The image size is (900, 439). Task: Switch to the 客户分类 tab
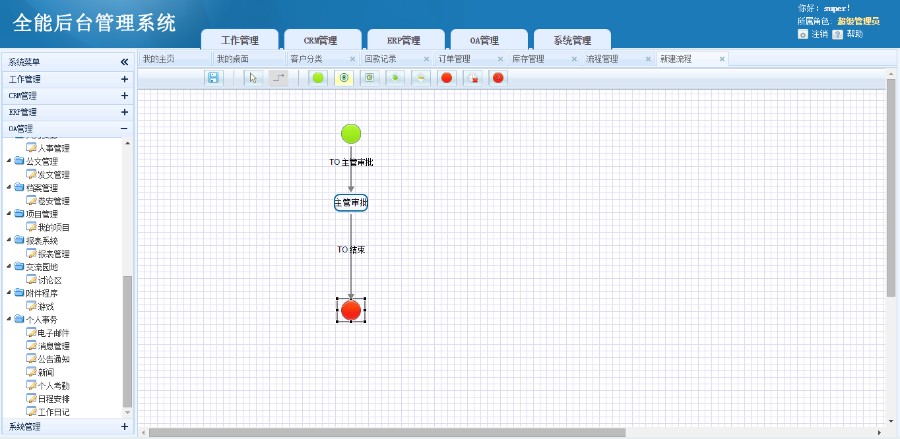(x=323, y=59)
